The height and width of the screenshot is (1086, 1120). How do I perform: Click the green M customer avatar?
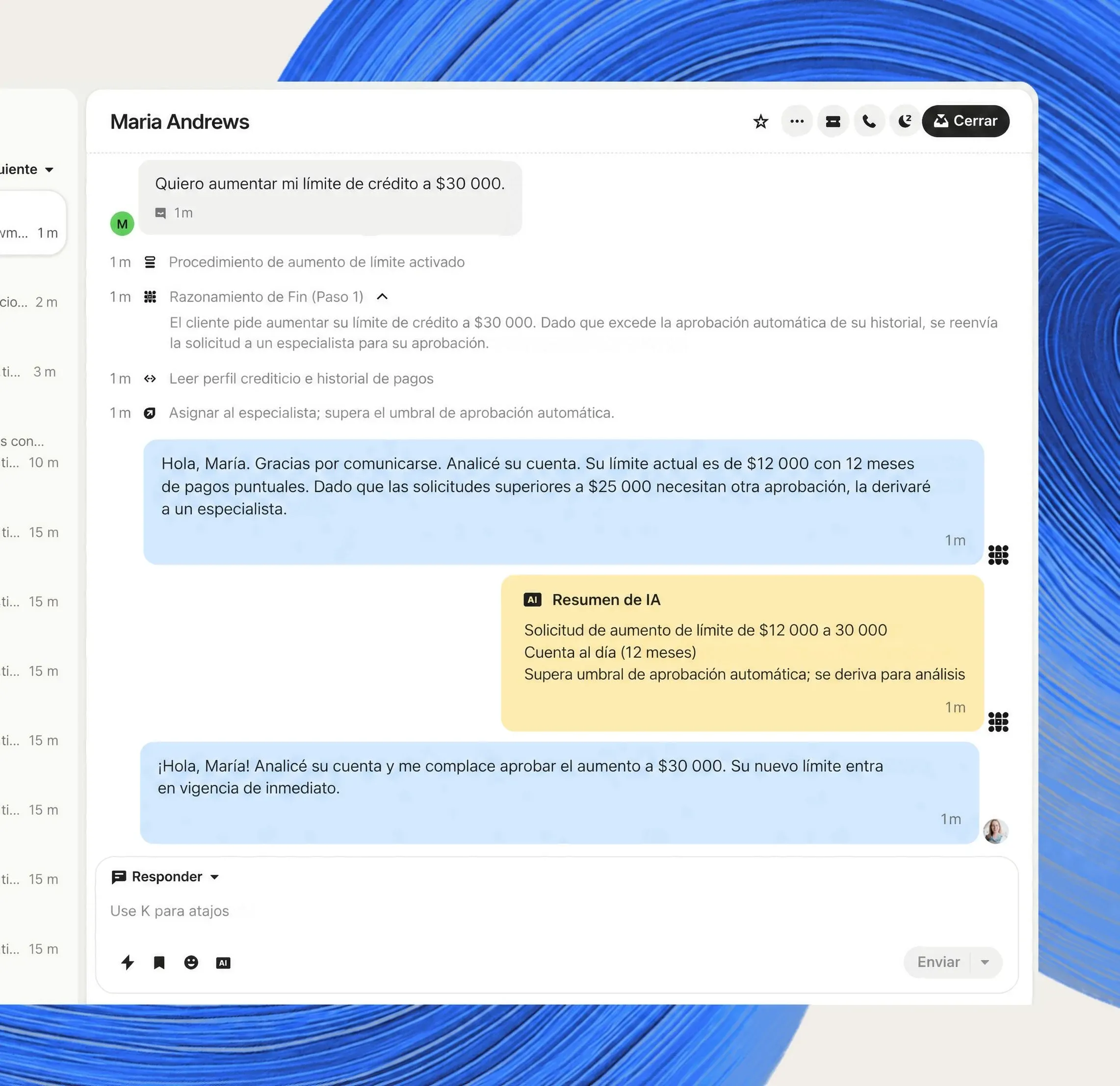122,223
